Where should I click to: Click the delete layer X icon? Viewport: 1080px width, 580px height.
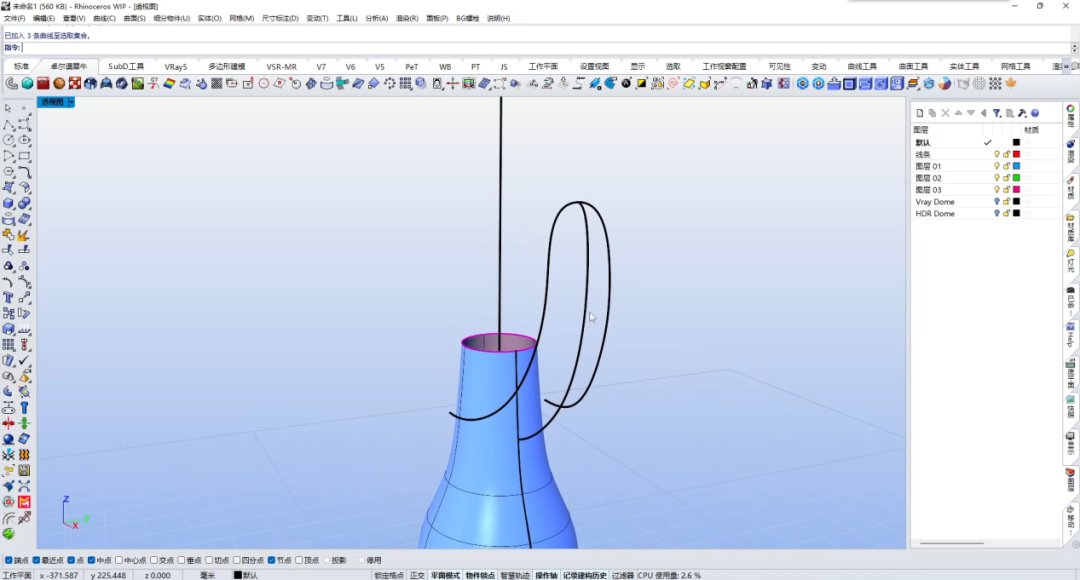(x=945, y=113)
